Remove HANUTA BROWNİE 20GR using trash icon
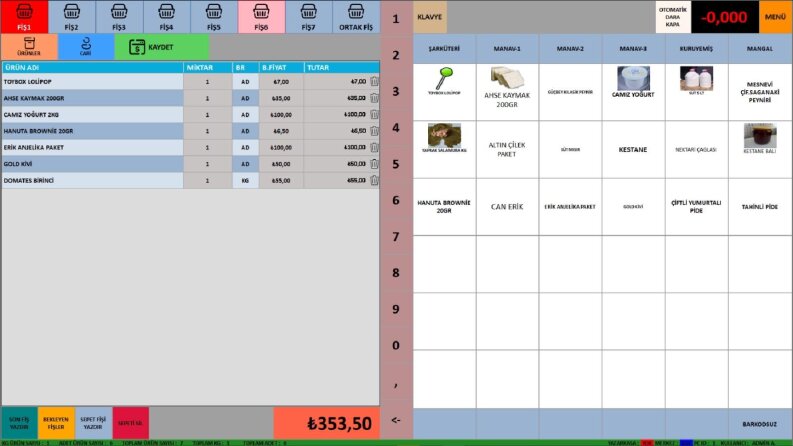The height and width of the screenshot is (446, 793). click(374, 131)
